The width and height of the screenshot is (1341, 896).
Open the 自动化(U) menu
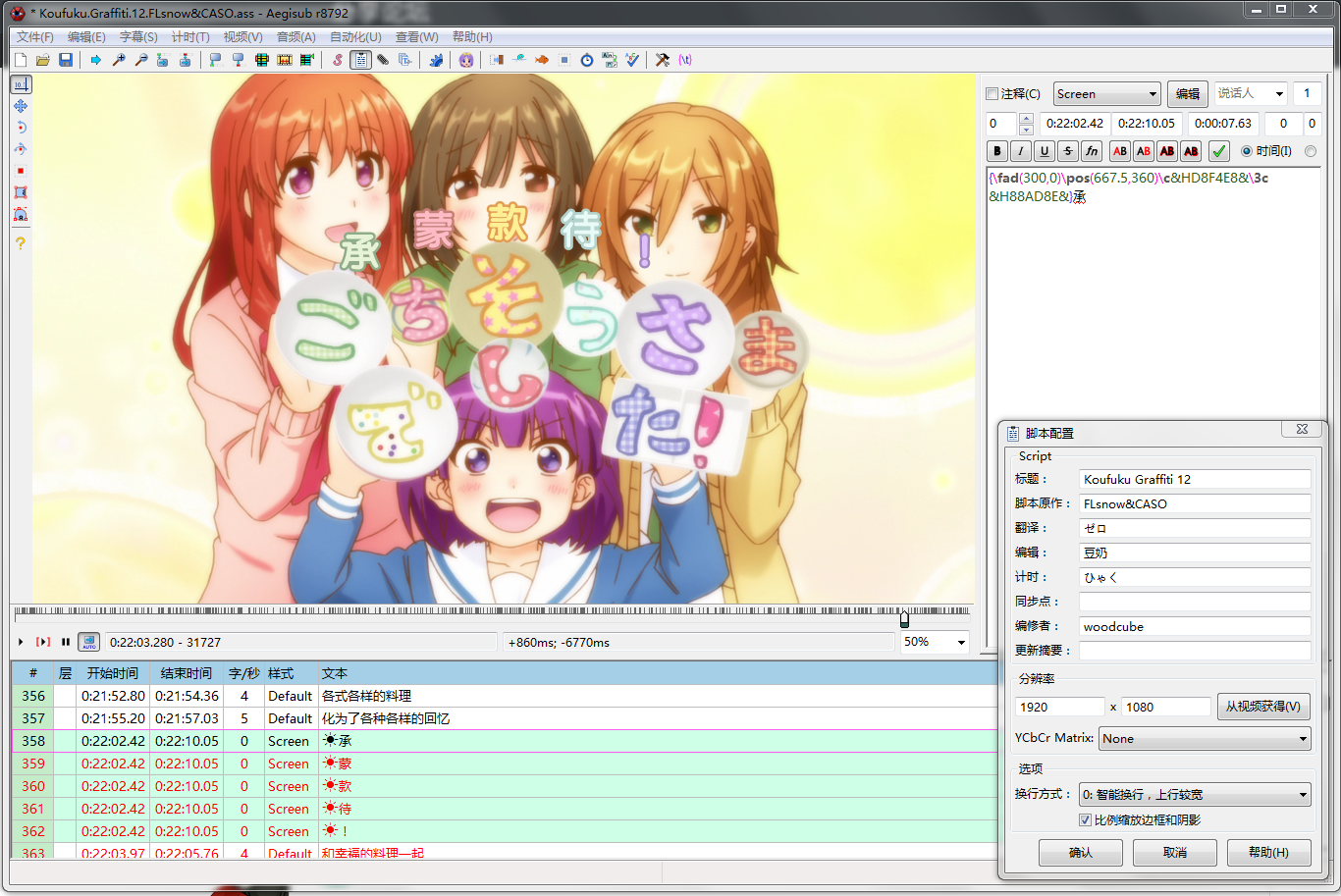click(355, 37)
